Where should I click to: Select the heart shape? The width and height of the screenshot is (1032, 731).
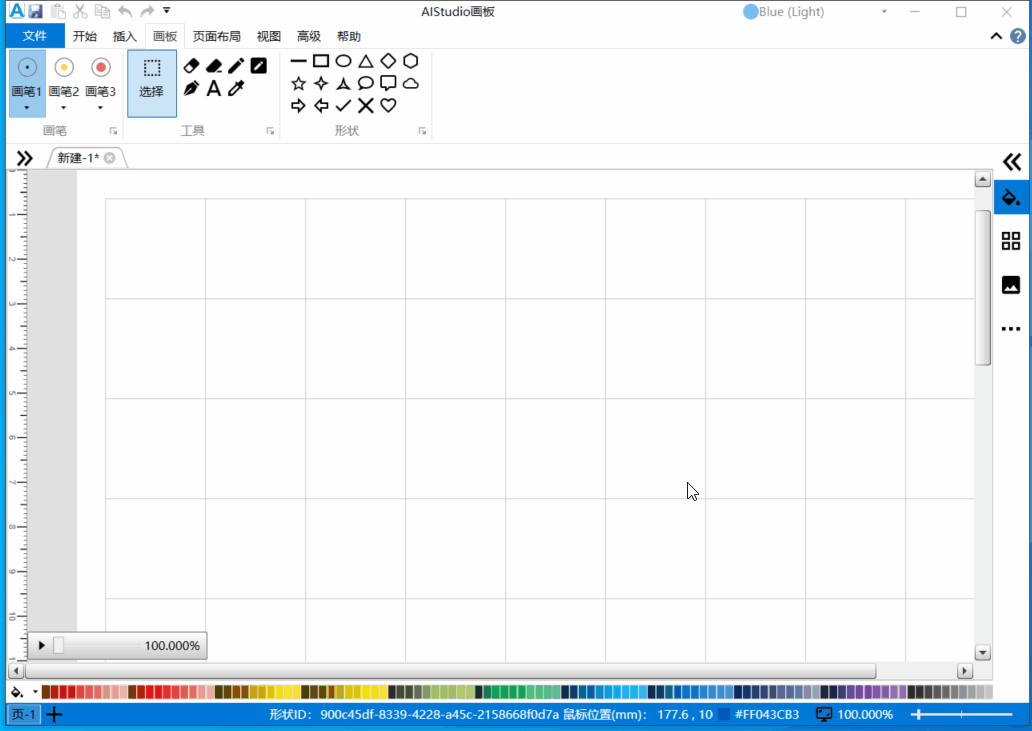click(388, 105)
